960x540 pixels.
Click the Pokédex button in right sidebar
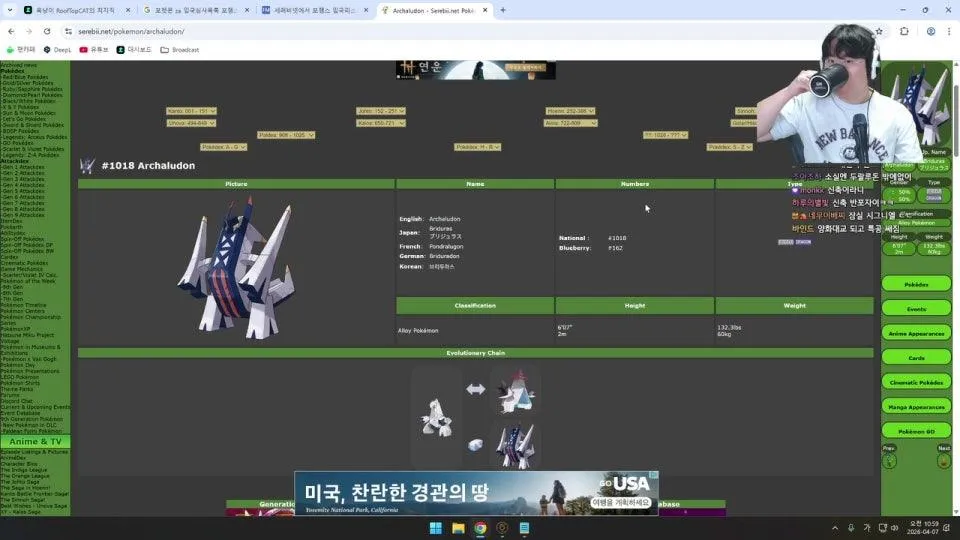point(917,284)
